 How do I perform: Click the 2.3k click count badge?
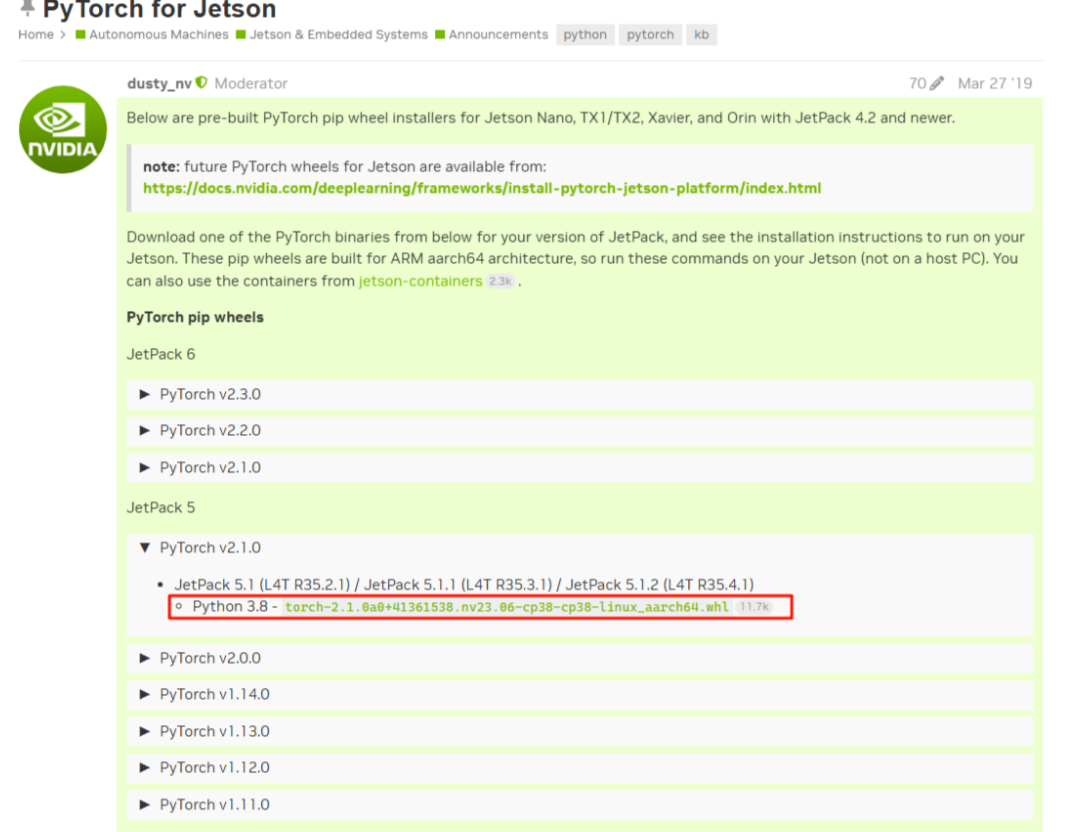click(500, 281)
